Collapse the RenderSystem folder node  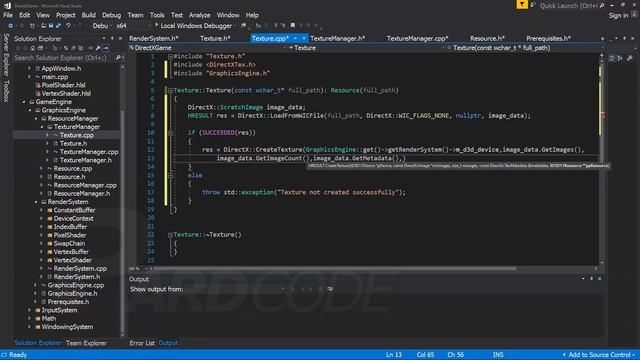36,202
